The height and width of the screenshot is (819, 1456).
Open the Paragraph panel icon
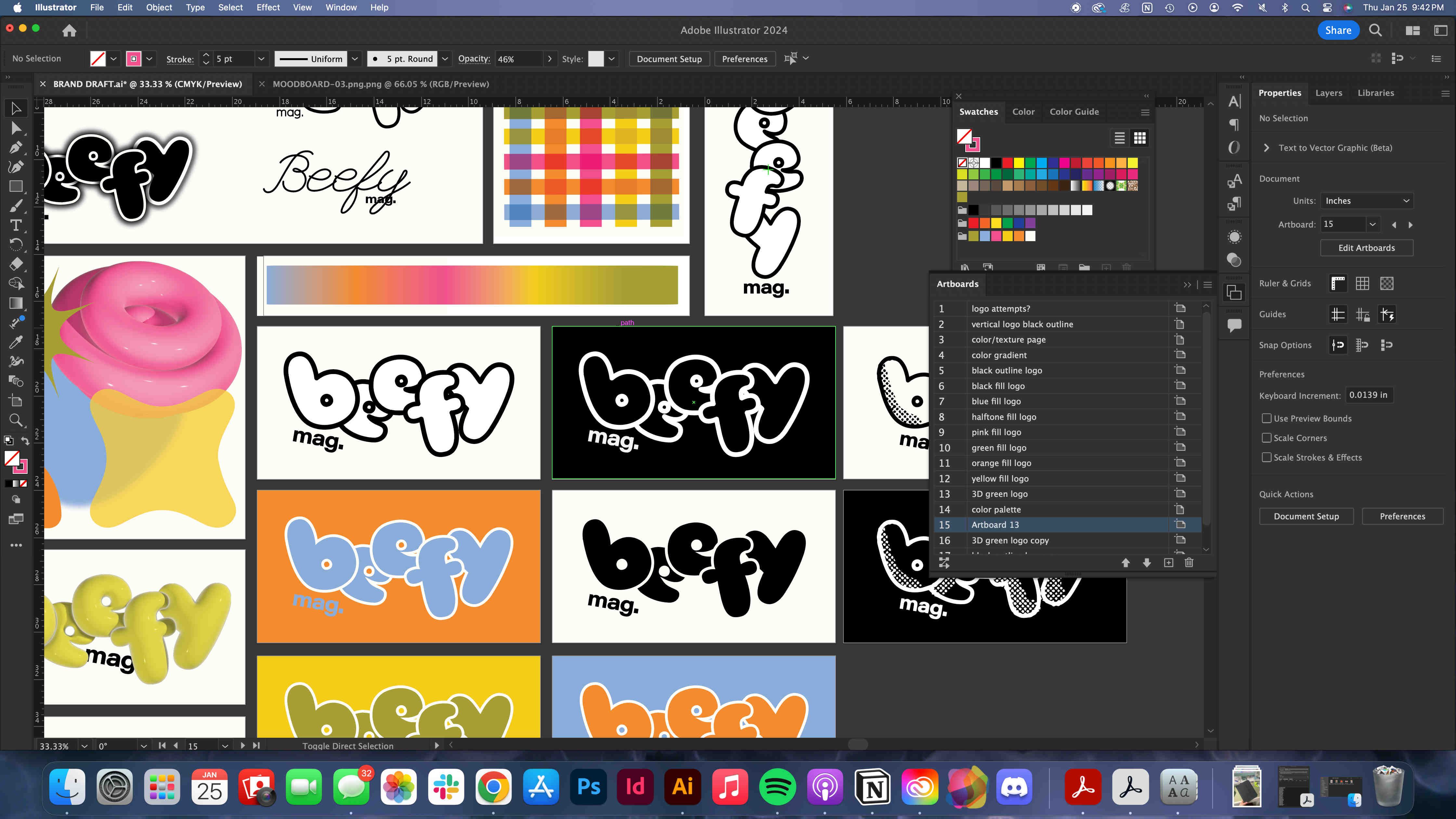[1234, 124]
